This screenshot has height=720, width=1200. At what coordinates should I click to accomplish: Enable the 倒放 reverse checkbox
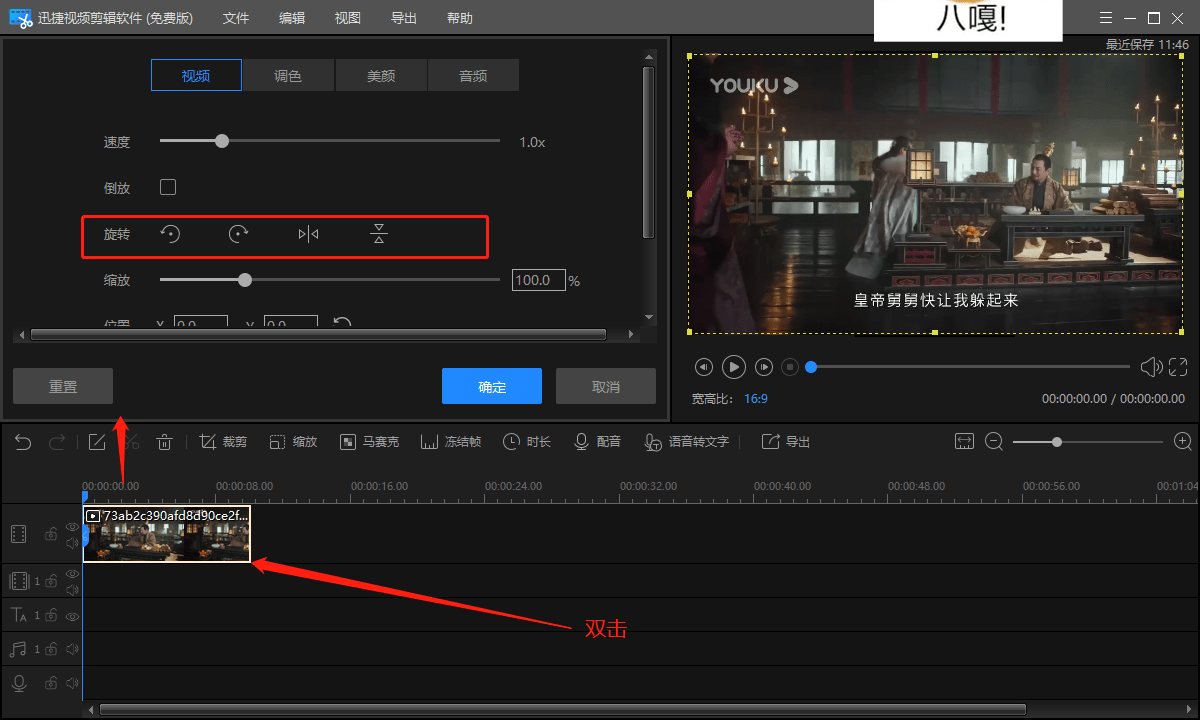click(x=168, y=187)
